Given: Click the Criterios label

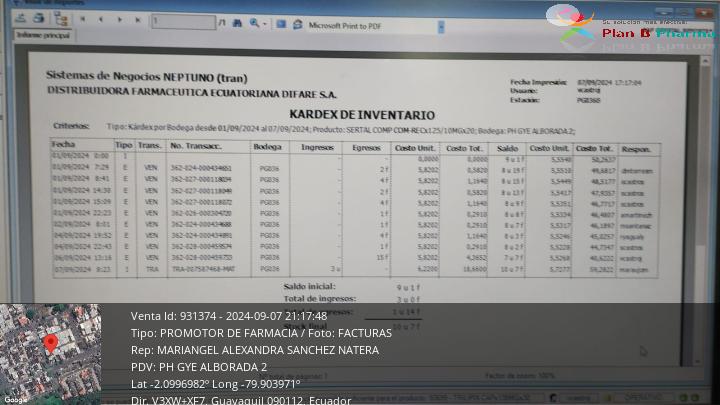Looking at the screenshot, I should pyautogui.click(x=71, y=126).
